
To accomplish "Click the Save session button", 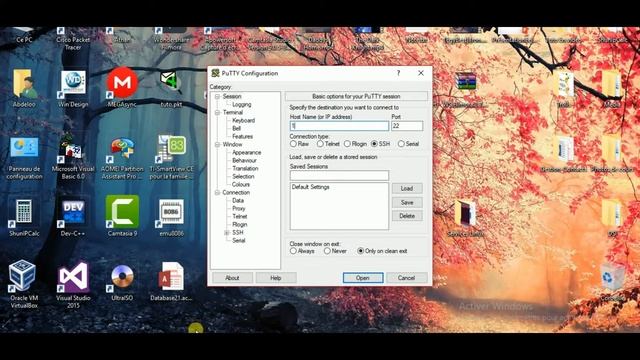I will [407, 202].
